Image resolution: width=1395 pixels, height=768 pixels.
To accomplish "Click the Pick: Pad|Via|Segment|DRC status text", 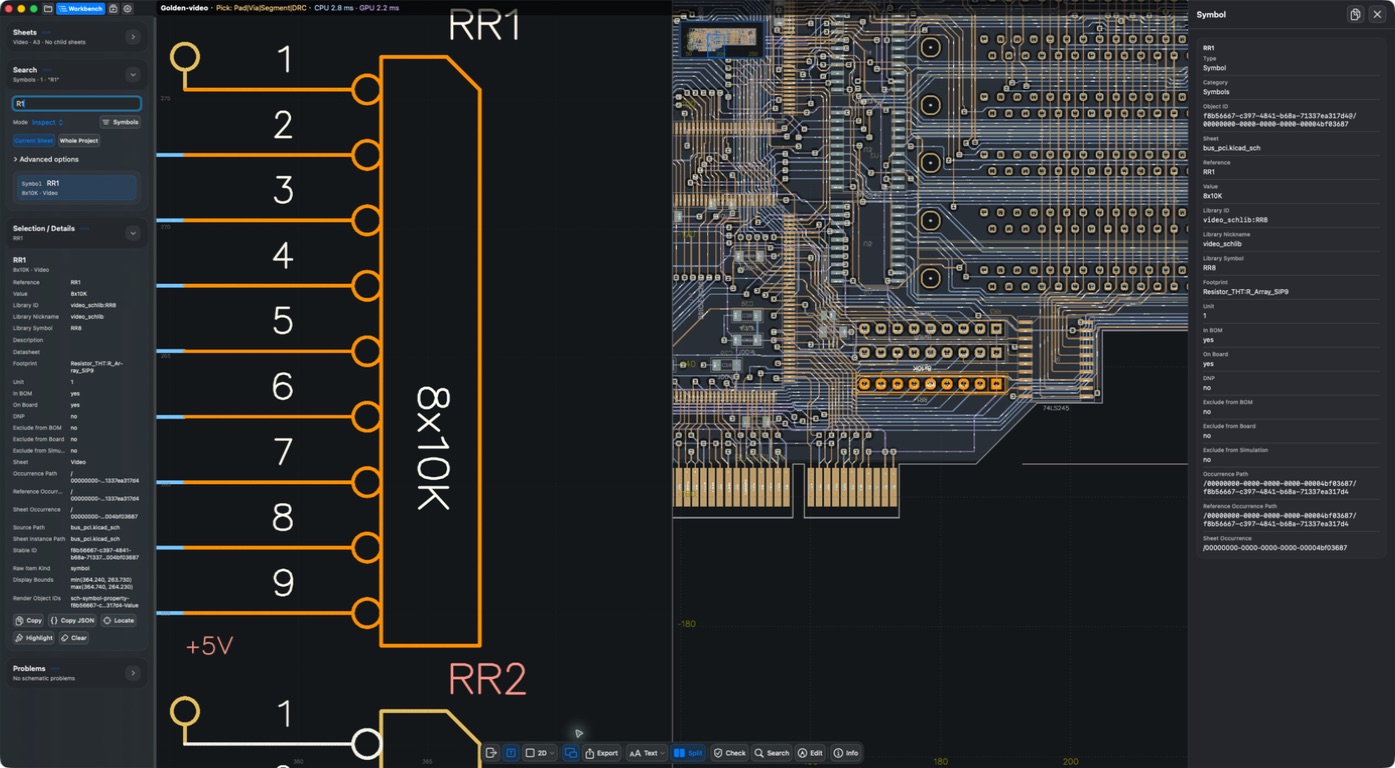I will pyautogui.click(x=262, y=8).
